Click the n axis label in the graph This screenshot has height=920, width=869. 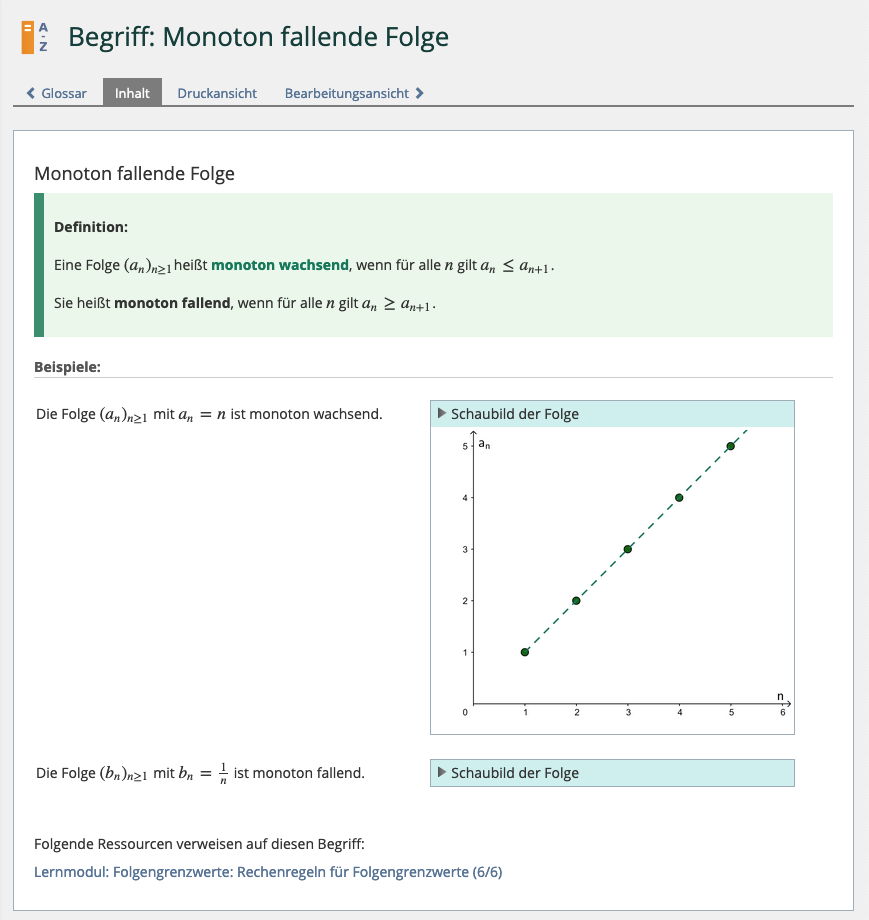tap(780, 695)
